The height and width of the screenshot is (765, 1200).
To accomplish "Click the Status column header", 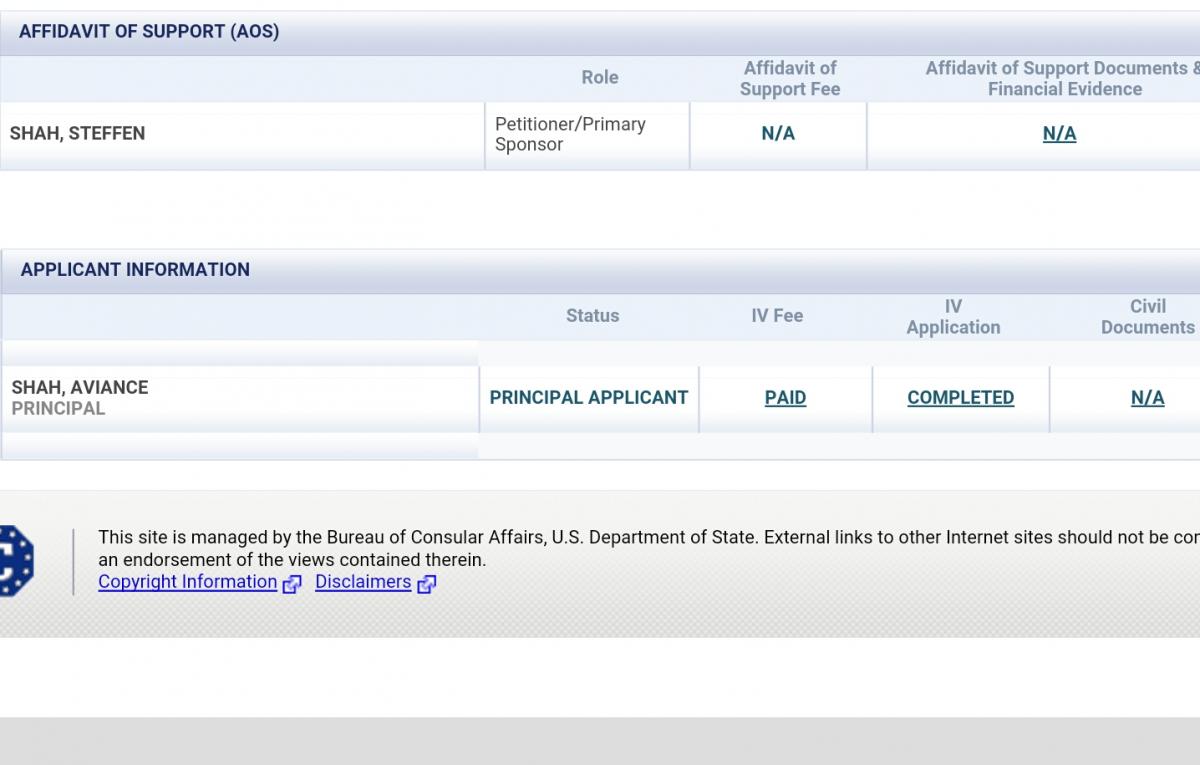I will pyautogui.click(x=593, y=316).
